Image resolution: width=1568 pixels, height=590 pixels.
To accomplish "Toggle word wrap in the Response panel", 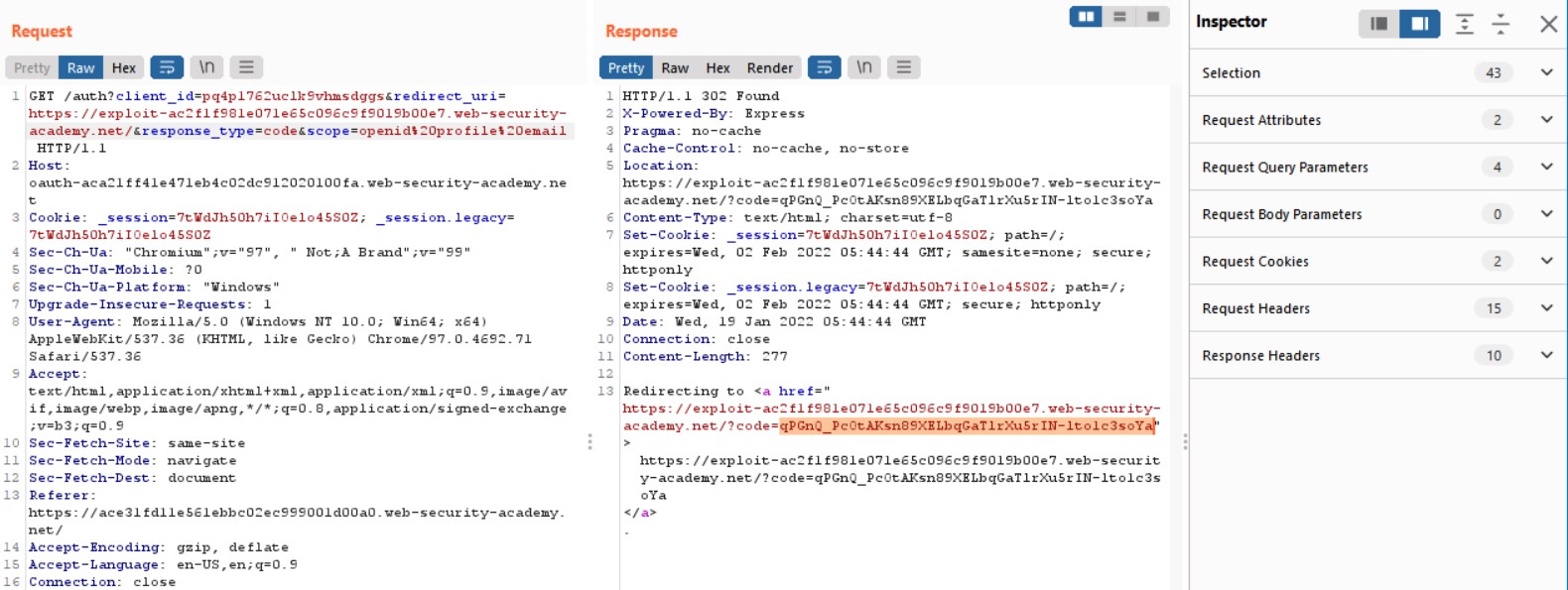I will coord(824,67).
